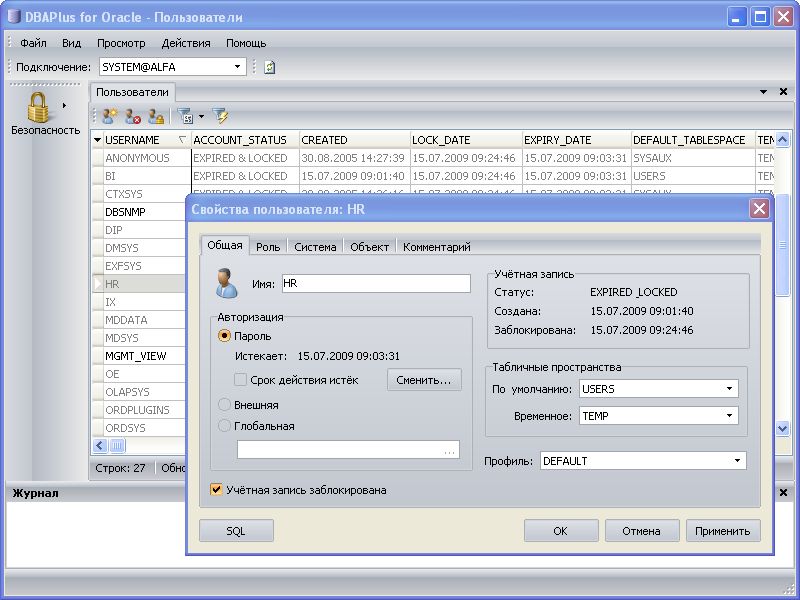Open the Безопасность padlock section
Image resolution: width=800 pixels, height=600 pixels.
point(40,113)
